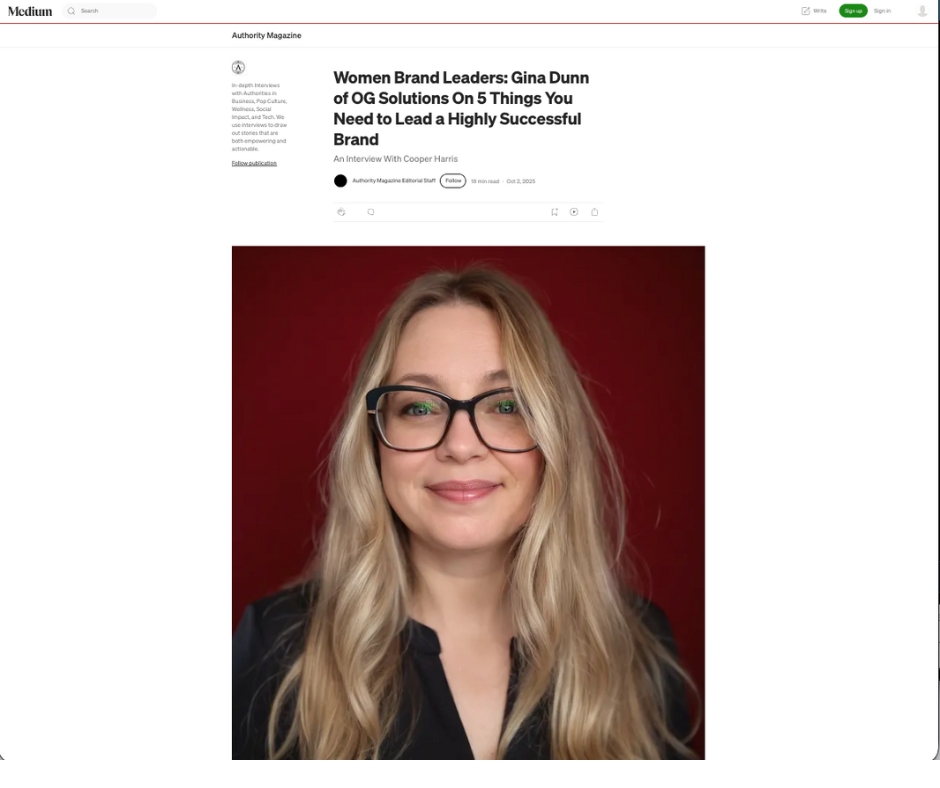The width and height of the screenshot is (940, 788).
Task: Click the search magnifier icon
Action: (x=71, y=11)
